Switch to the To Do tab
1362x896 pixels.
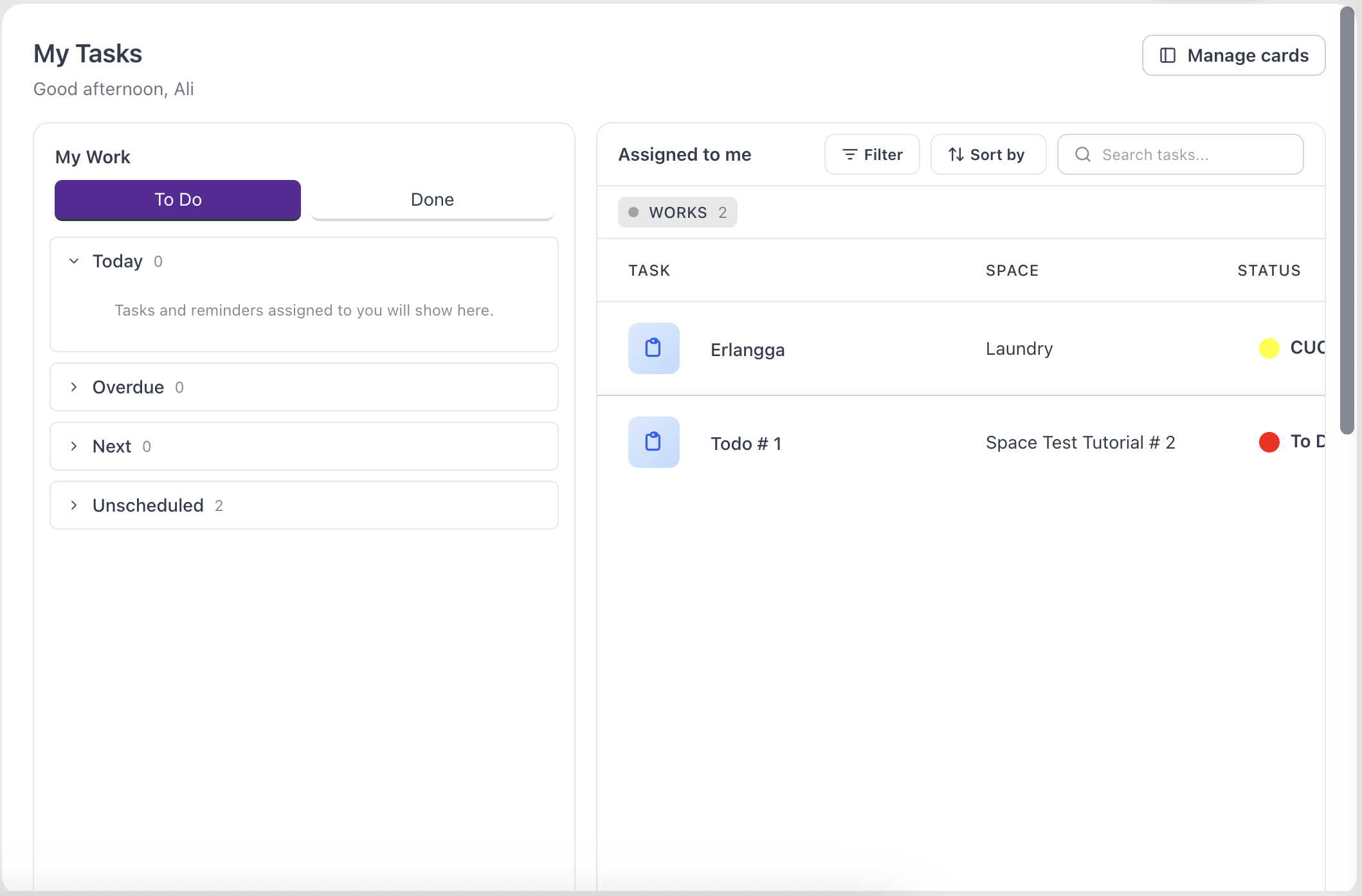(177, 200)
